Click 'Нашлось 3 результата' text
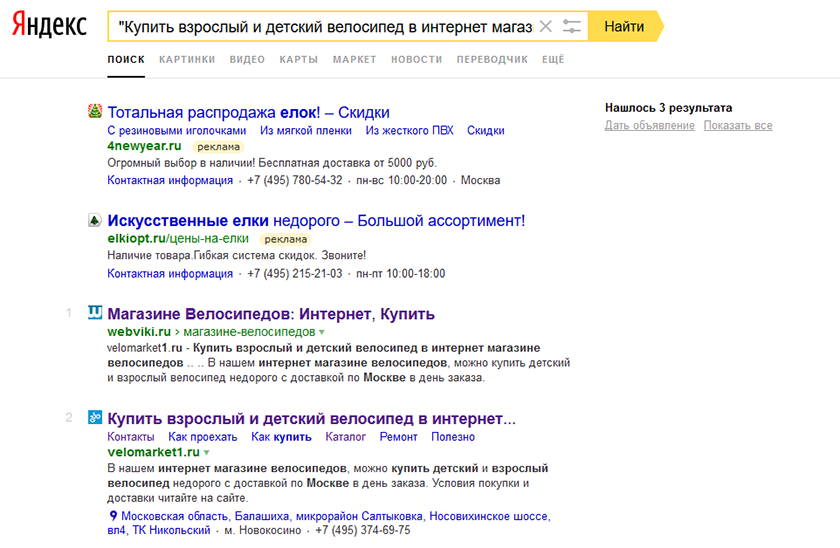Viewport: 840px width, 548px height. [669, 108]
